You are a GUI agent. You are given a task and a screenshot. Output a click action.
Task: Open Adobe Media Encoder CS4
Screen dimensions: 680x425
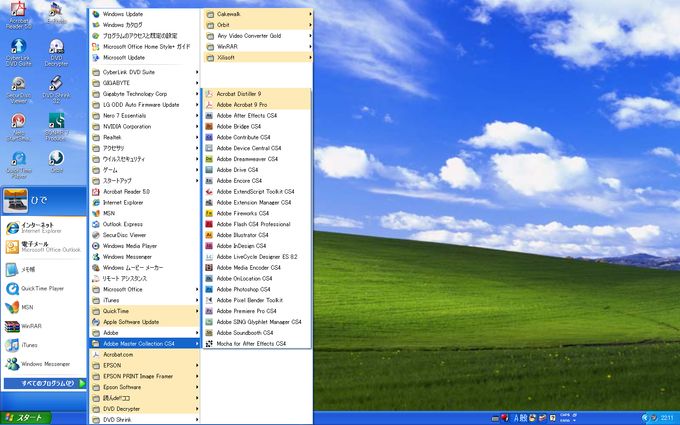(257, 268)
